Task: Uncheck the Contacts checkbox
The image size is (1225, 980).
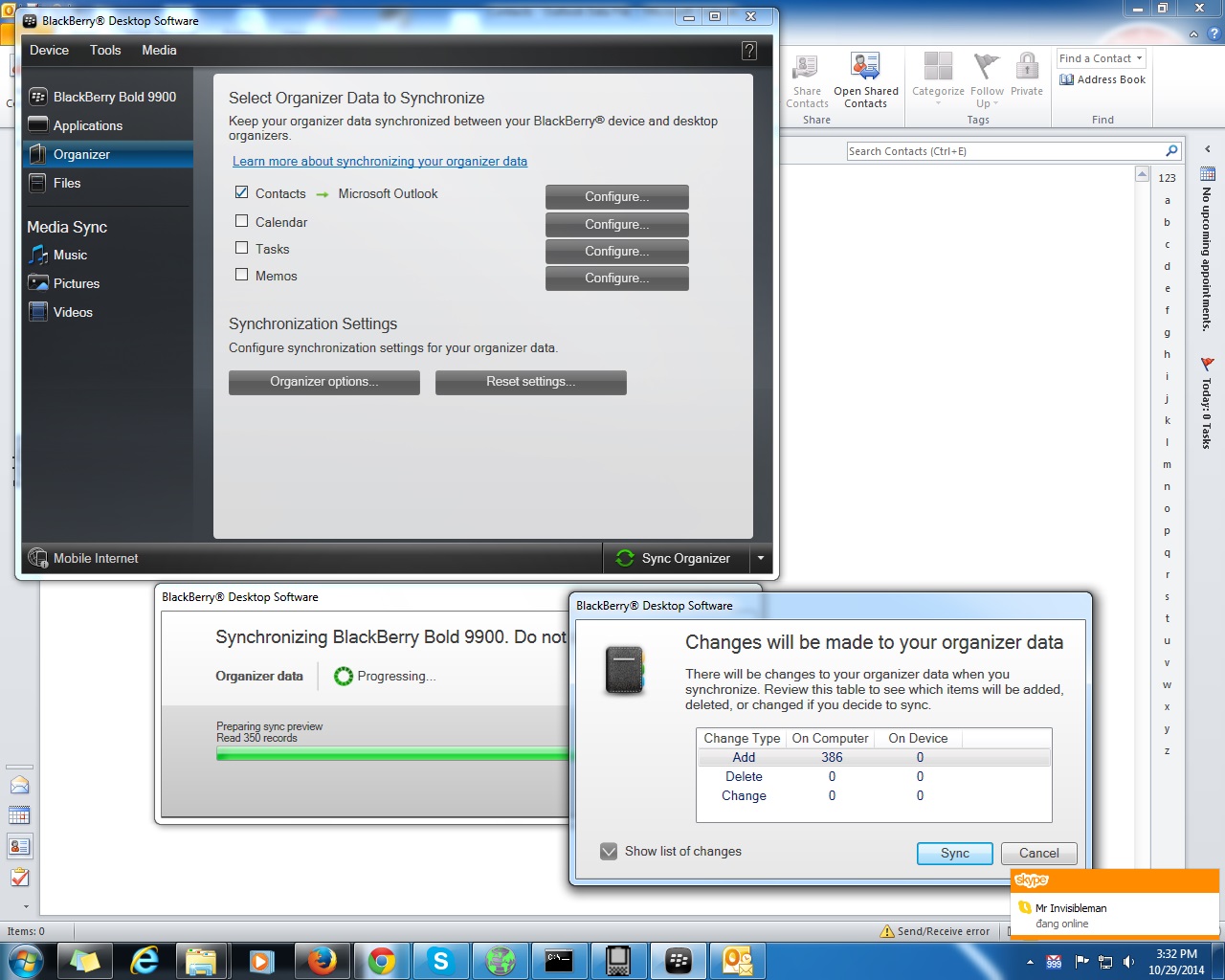Action: (242, 192)
